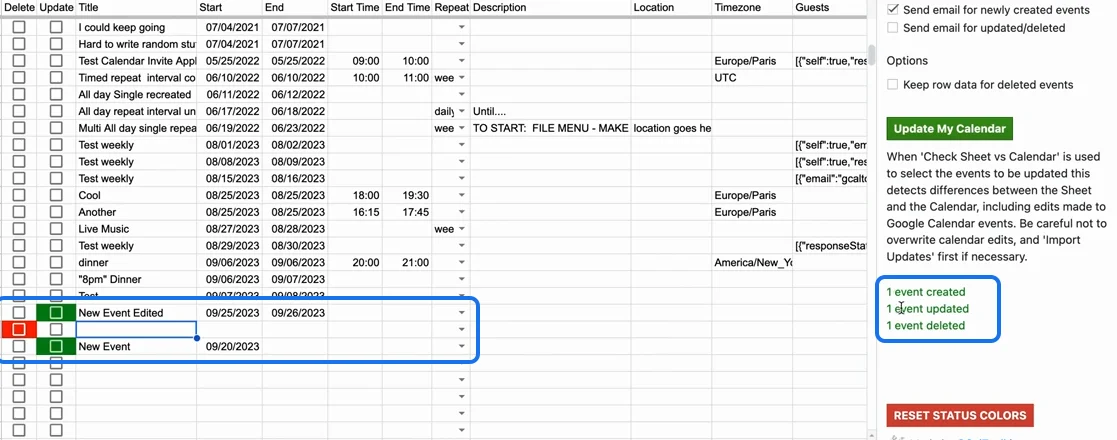This screenshot has height=440, width=1117.
Task: Check Delete box for 'Cool' row
Action: tap(19, 195)
